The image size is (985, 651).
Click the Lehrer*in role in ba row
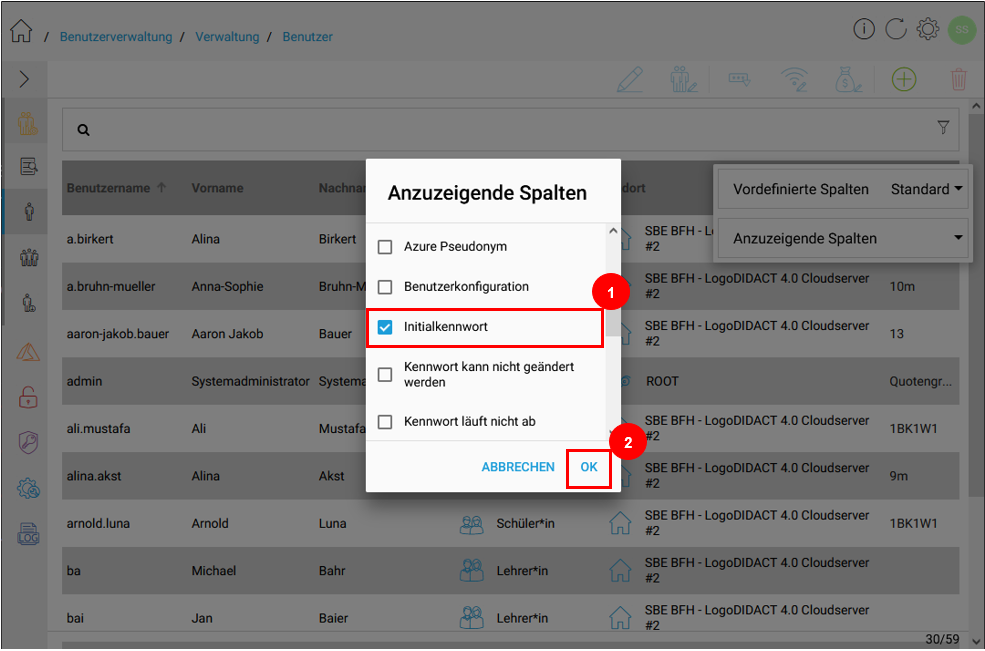(x=522, y=571)
